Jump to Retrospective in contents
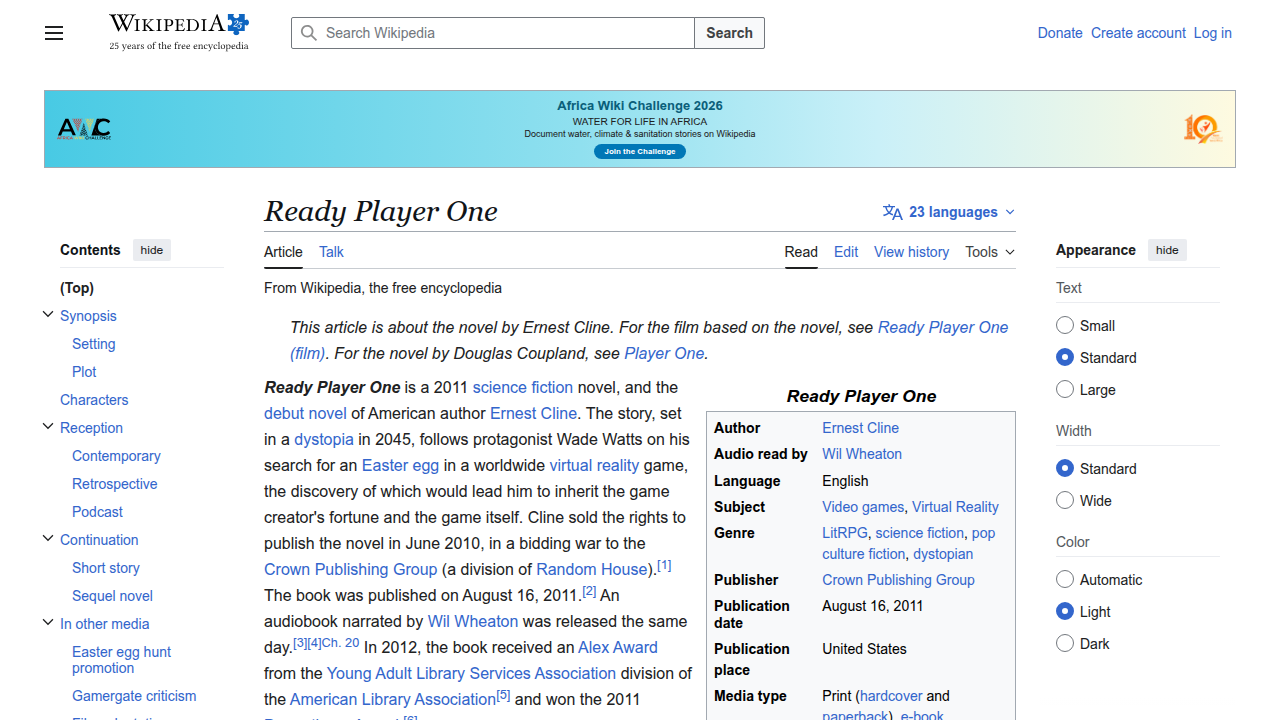The width and height of the screenshot is (1280, 720). (x=115, y=484)
